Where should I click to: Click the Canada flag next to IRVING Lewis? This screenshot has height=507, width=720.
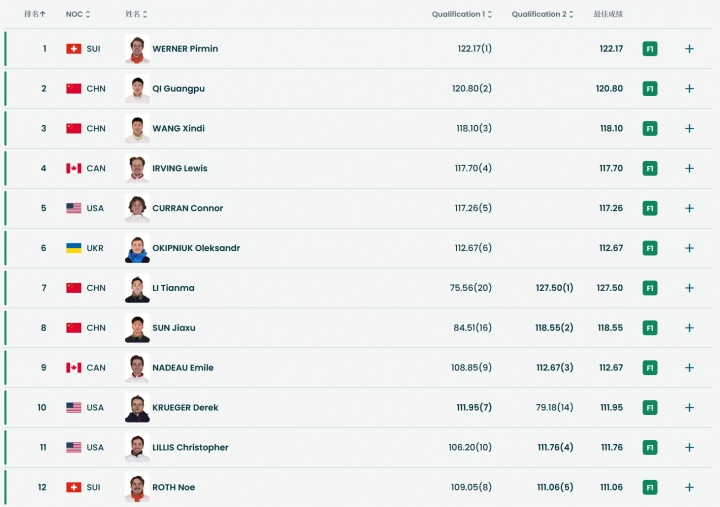pyautogui.click(x=73, y=168)
